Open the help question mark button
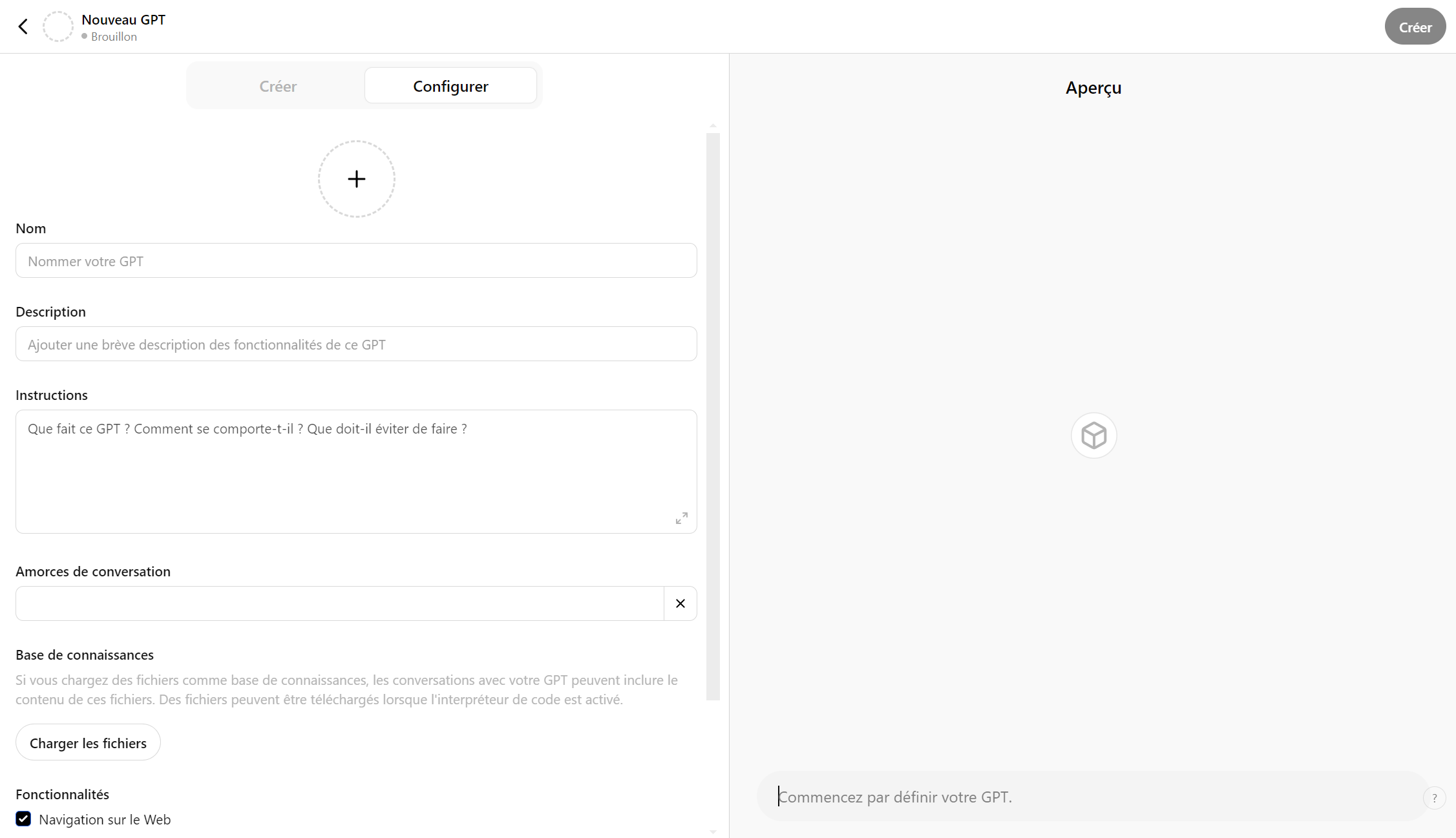 coord(1434,798)
